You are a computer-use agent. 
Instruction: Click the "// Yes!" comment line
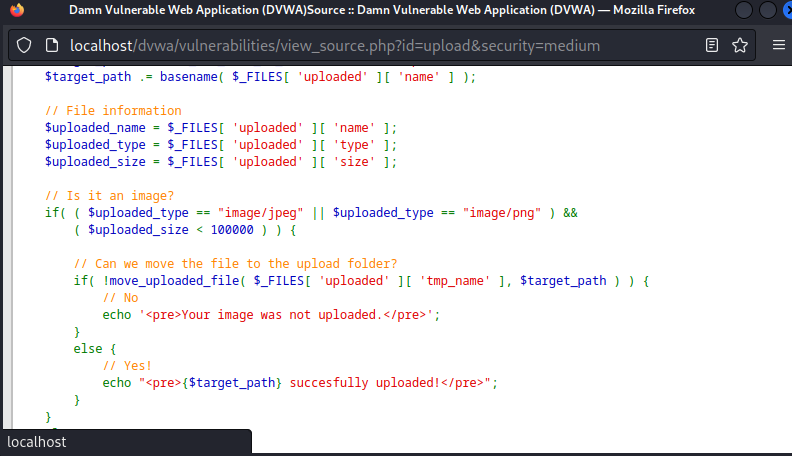click(x=127, y=366)
